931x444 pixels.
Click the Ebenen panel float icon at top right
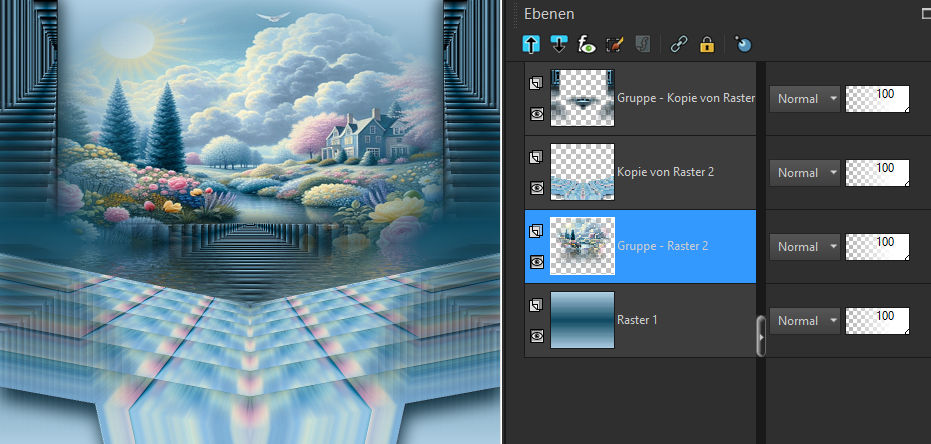pos(926,13)
